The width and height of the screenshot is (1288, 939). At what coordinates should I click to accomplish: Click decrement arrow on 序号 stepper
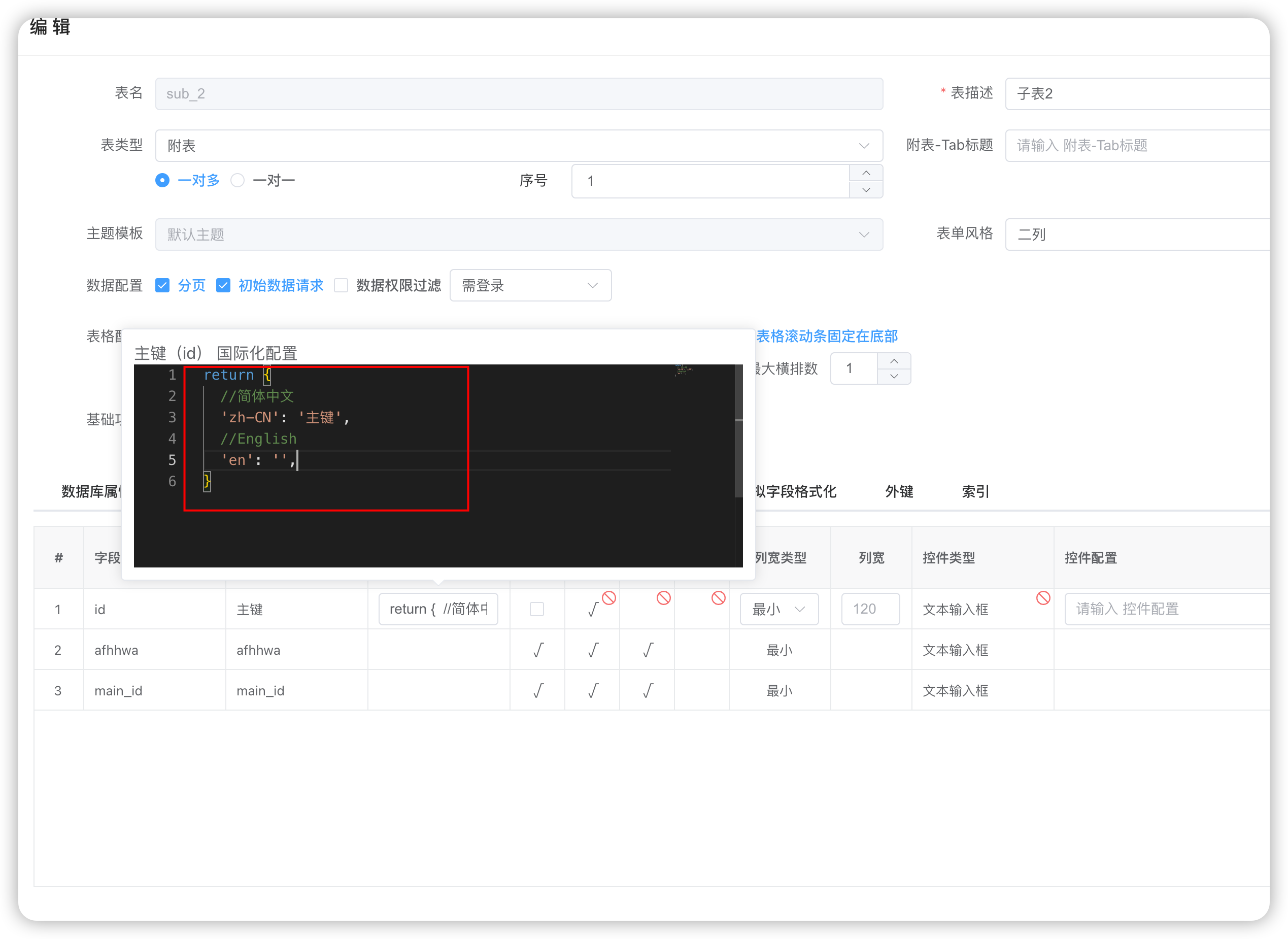(865, 190)
